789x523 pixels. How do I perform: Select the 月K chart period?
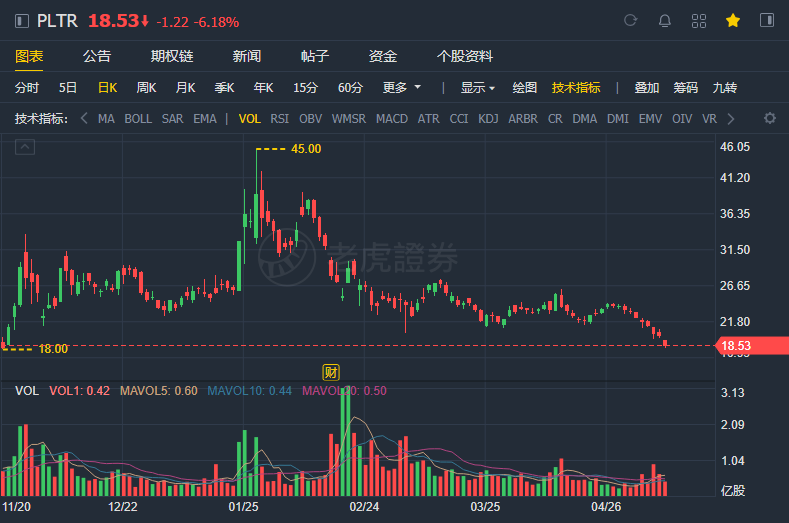click(x=185, y=88)
